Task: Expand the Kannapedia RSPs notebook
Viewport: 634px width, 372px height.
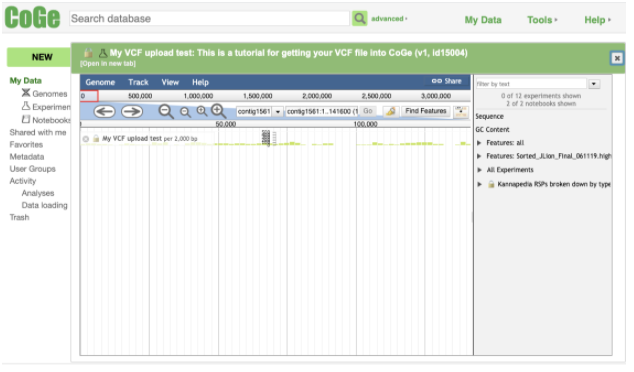Action: click(479, 184)
